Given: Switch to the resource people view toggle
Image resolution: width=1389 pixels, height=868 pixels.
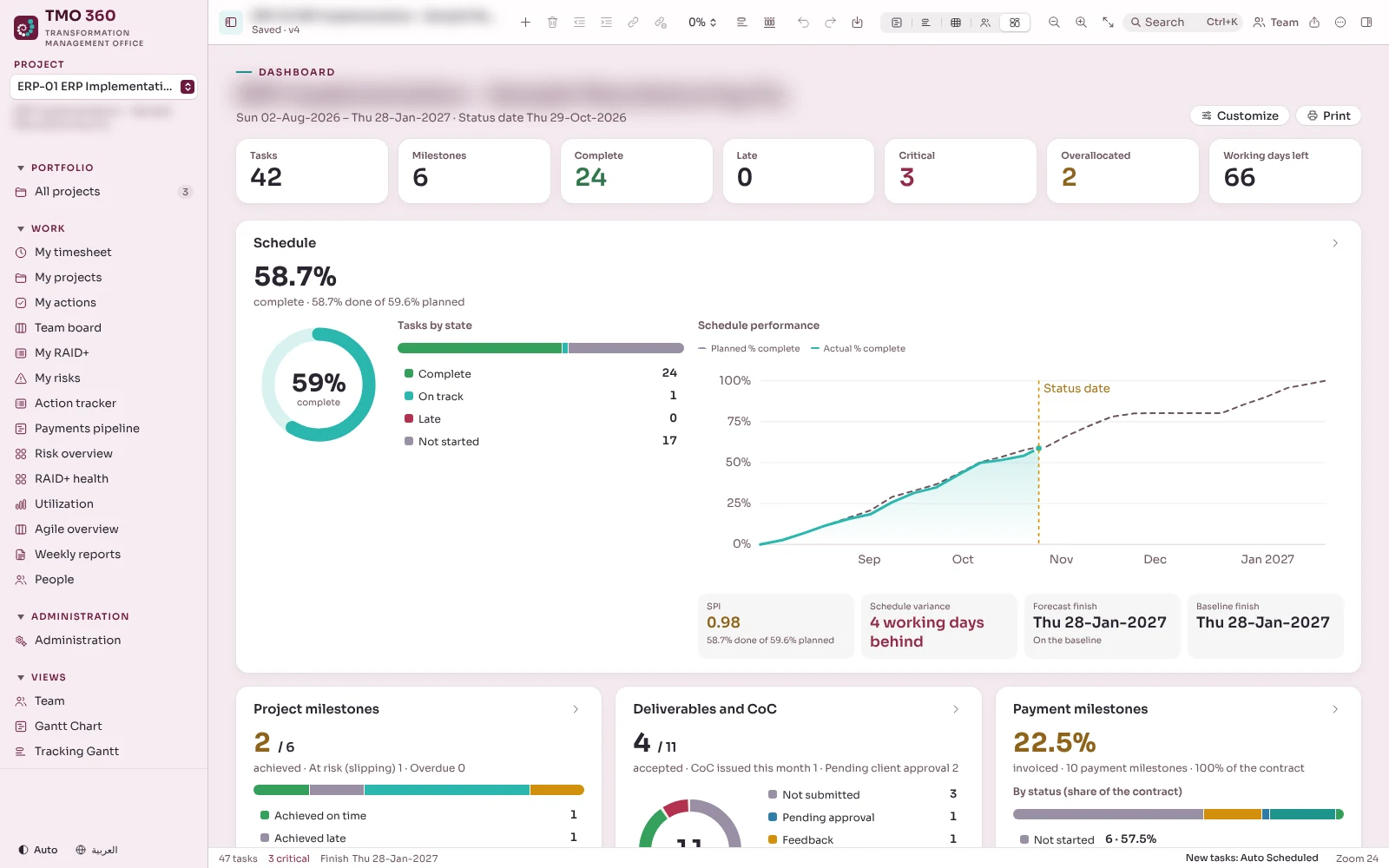Looking at the screenshot, I should tap(985, 23).
